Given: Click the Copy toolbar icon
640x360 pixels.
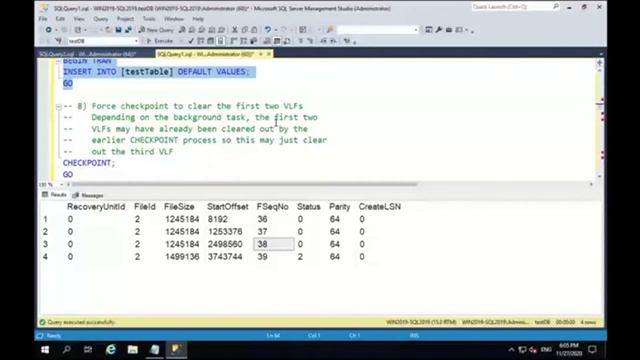Looking at the screenshot, I should click(x=244, y=30).
